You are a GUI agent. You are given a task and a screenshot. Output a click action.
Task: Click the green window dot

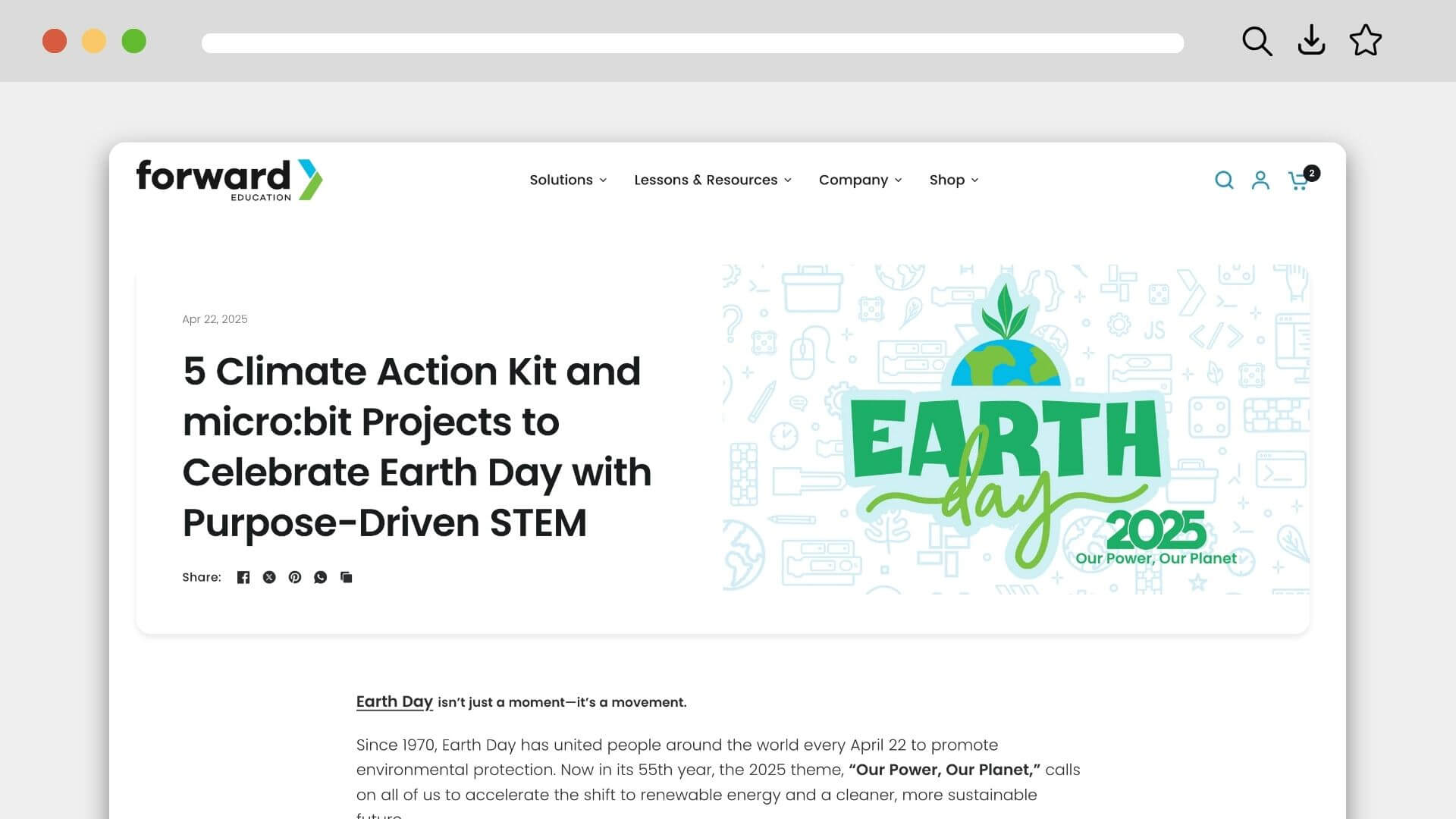pyautogui.click(x=134, y=41)
